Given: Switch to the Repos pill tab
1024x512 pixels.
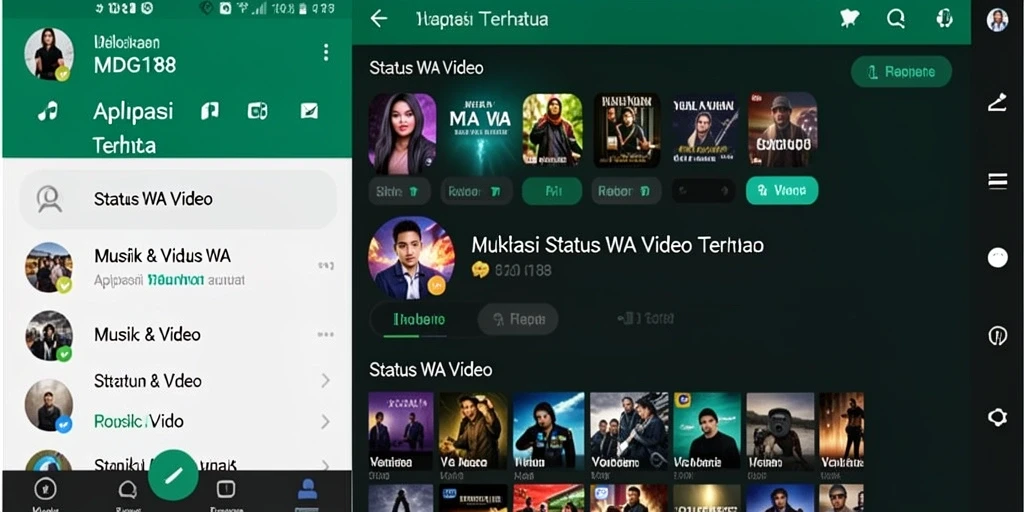Looking at the screenshot, I should pos(518,319).
